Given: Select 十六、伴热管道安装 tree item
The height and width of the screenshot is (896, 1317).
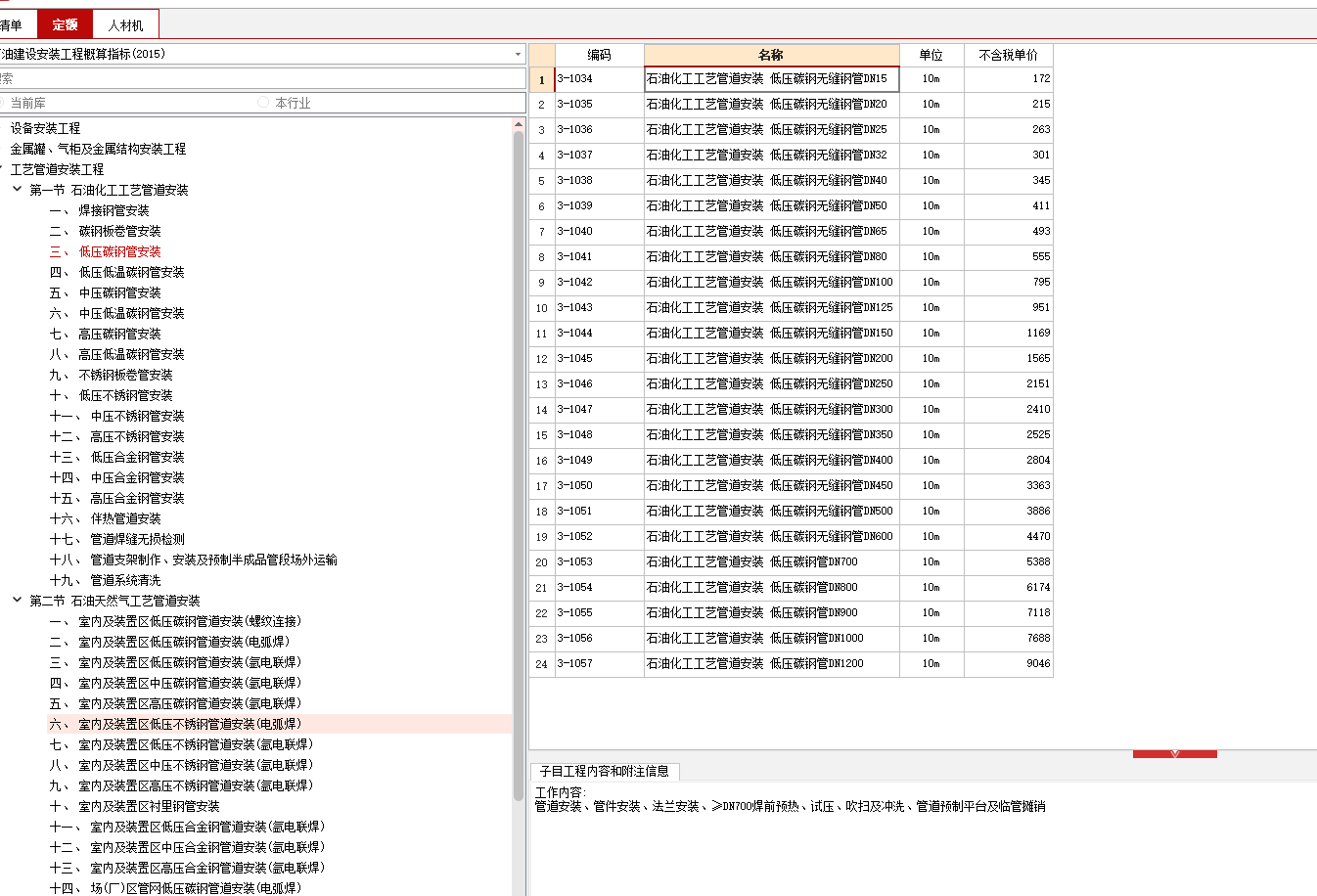Looking at the screenshot, I should pyautogui.click(x=106, y=518).
